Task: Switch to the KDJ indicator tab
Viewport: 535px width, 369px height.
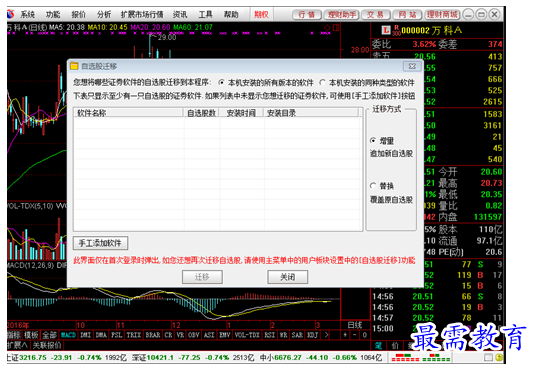Action: pyautogui.click(x=312, y=335)
